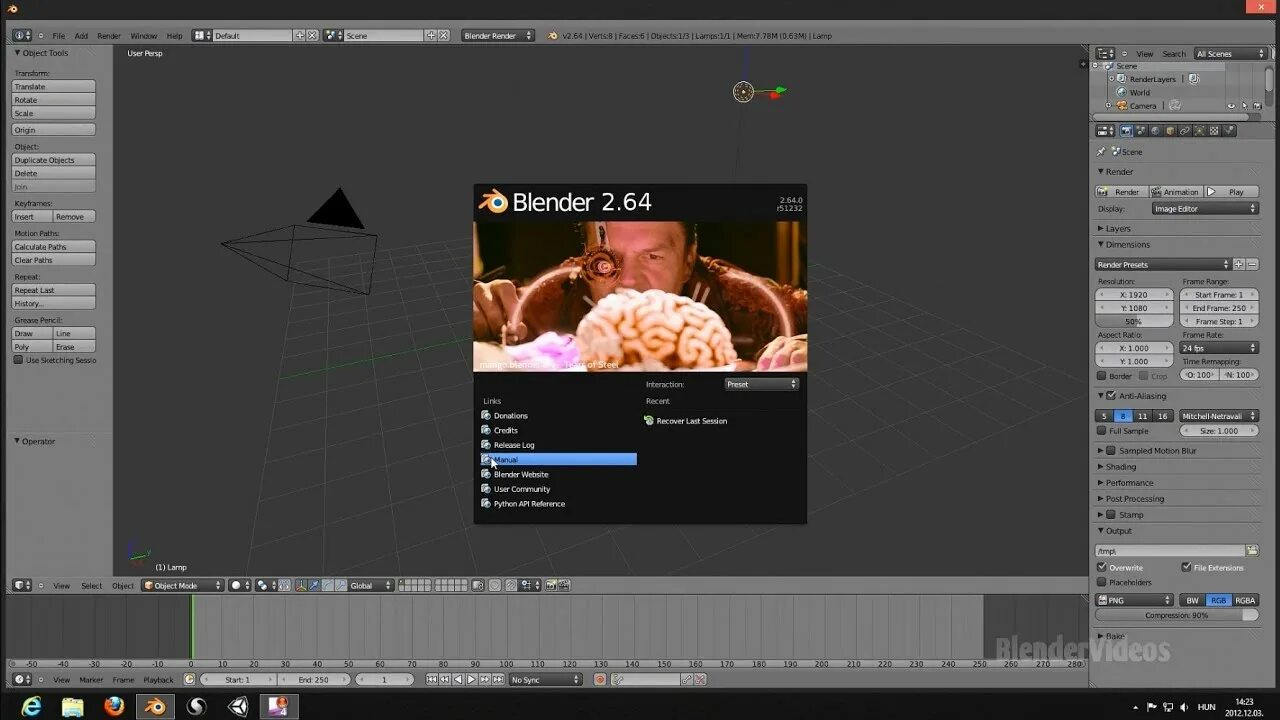
Task: Open the Blender Render engine dropdown
Action: (498, 35)
